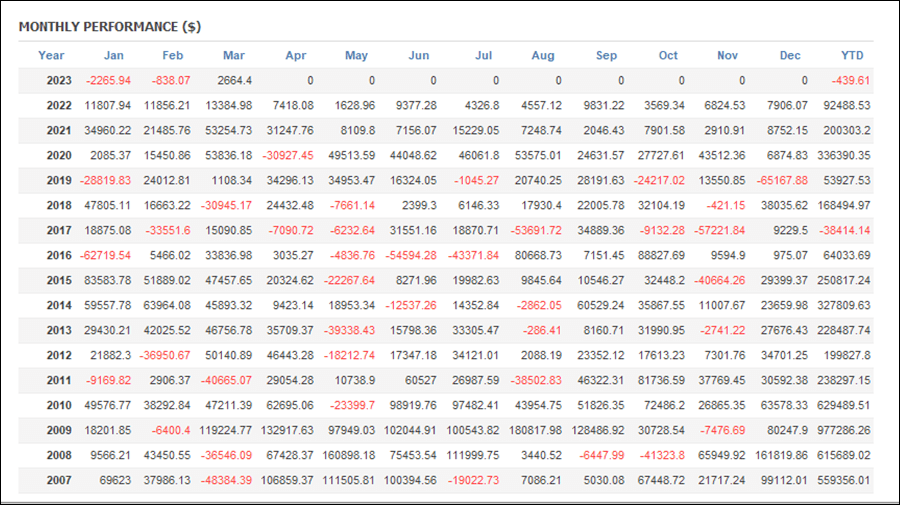The image size is (900, 505).
Task: Select the 2012 year row label
Action: coord(59,356)
